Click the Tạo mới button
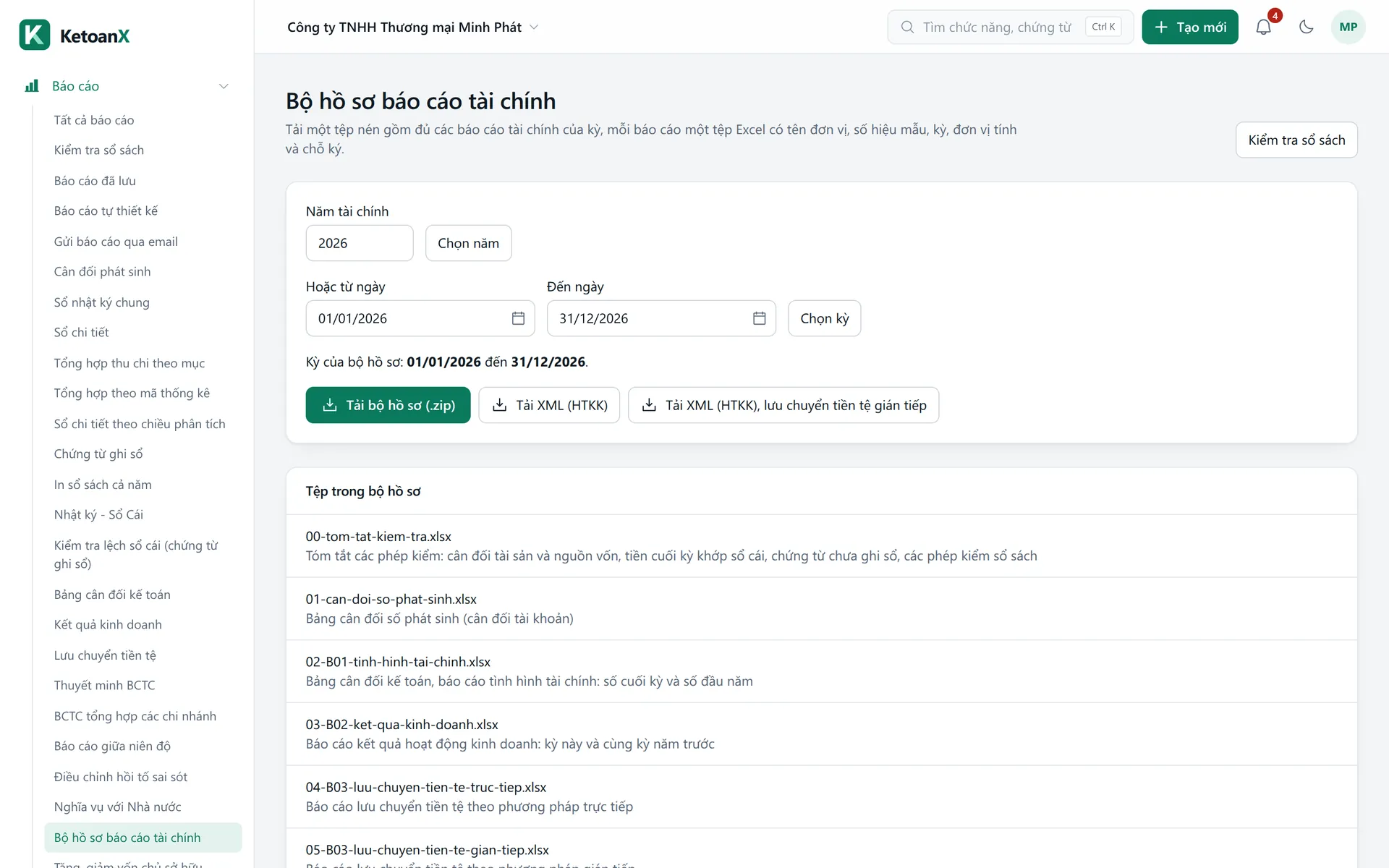 [x=1190, y=27]
